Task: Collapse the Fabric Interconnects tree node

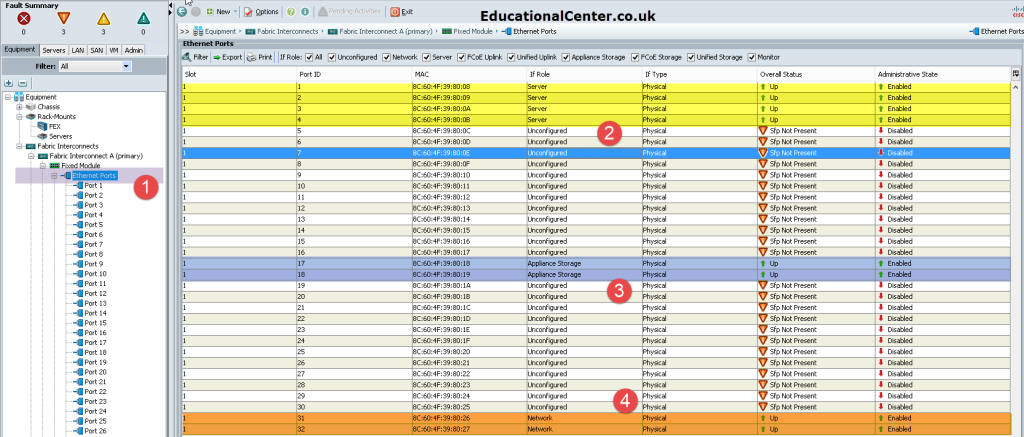Action: pyautogui.click(x=19, y=146)
